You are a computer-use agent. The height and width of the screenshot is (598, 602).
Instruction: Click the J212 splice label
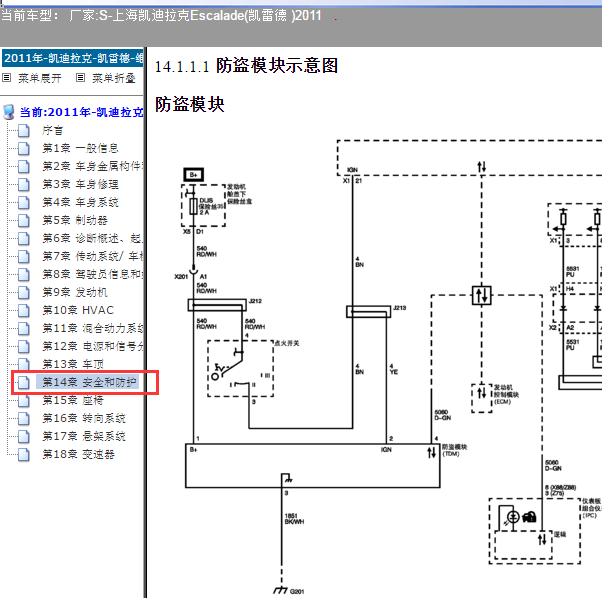(x=255, y=301)
